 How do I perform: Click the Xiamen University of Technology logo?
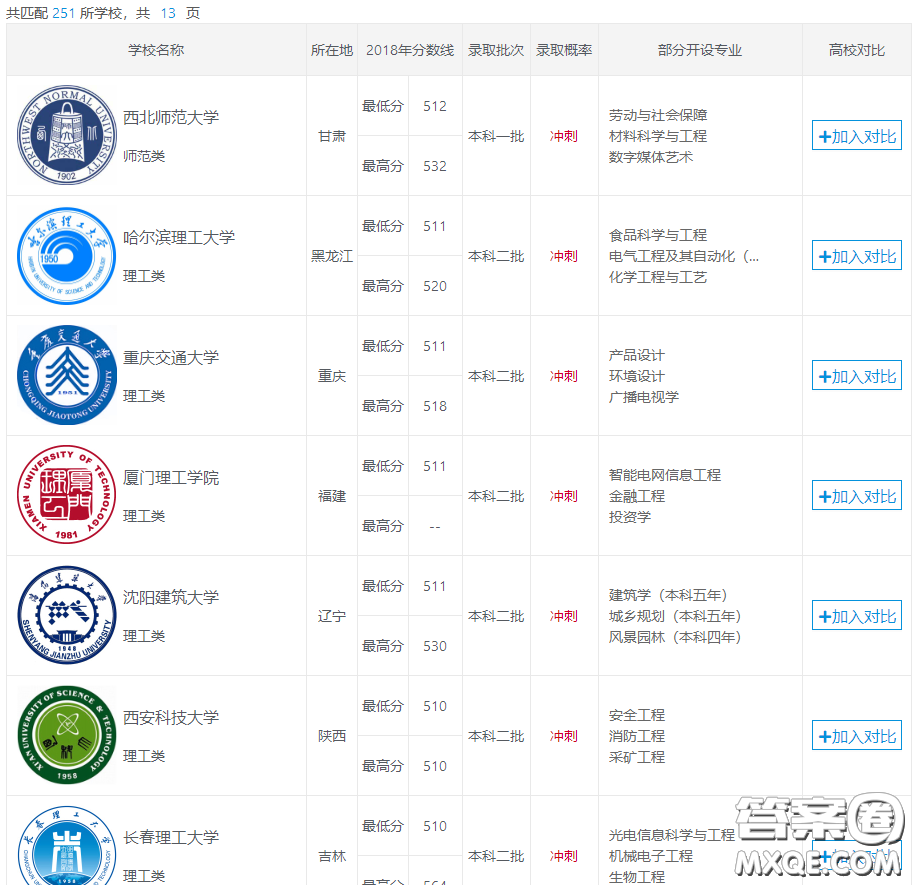tap(66, 495)
